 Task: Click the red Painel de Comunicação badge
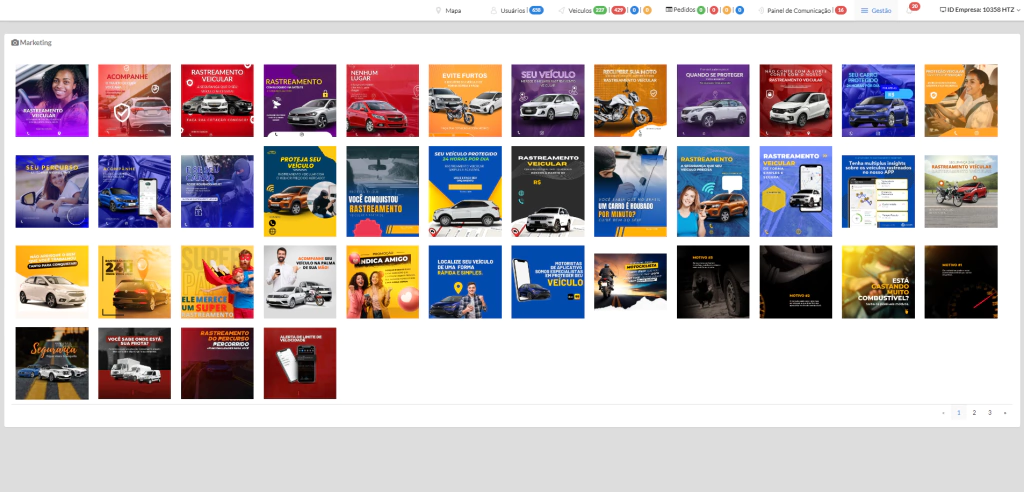pos(840,10)
